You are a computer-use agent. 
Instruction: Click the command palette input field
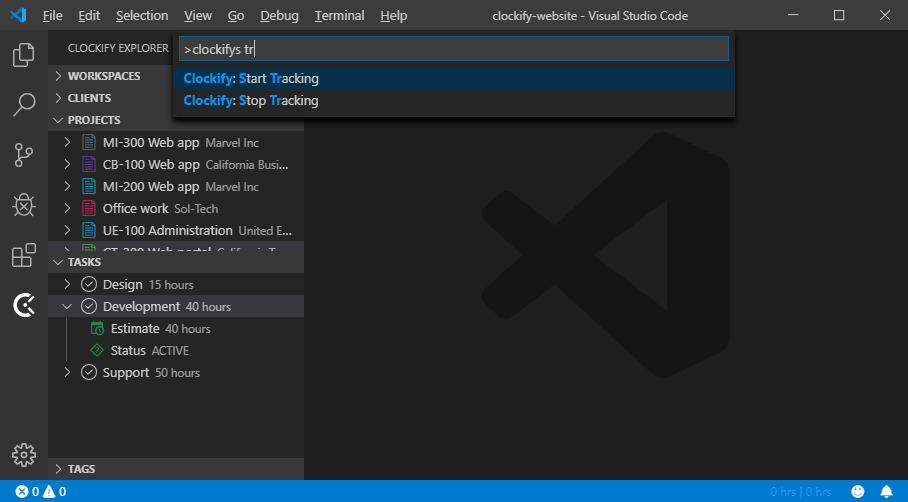coord(453,49)
